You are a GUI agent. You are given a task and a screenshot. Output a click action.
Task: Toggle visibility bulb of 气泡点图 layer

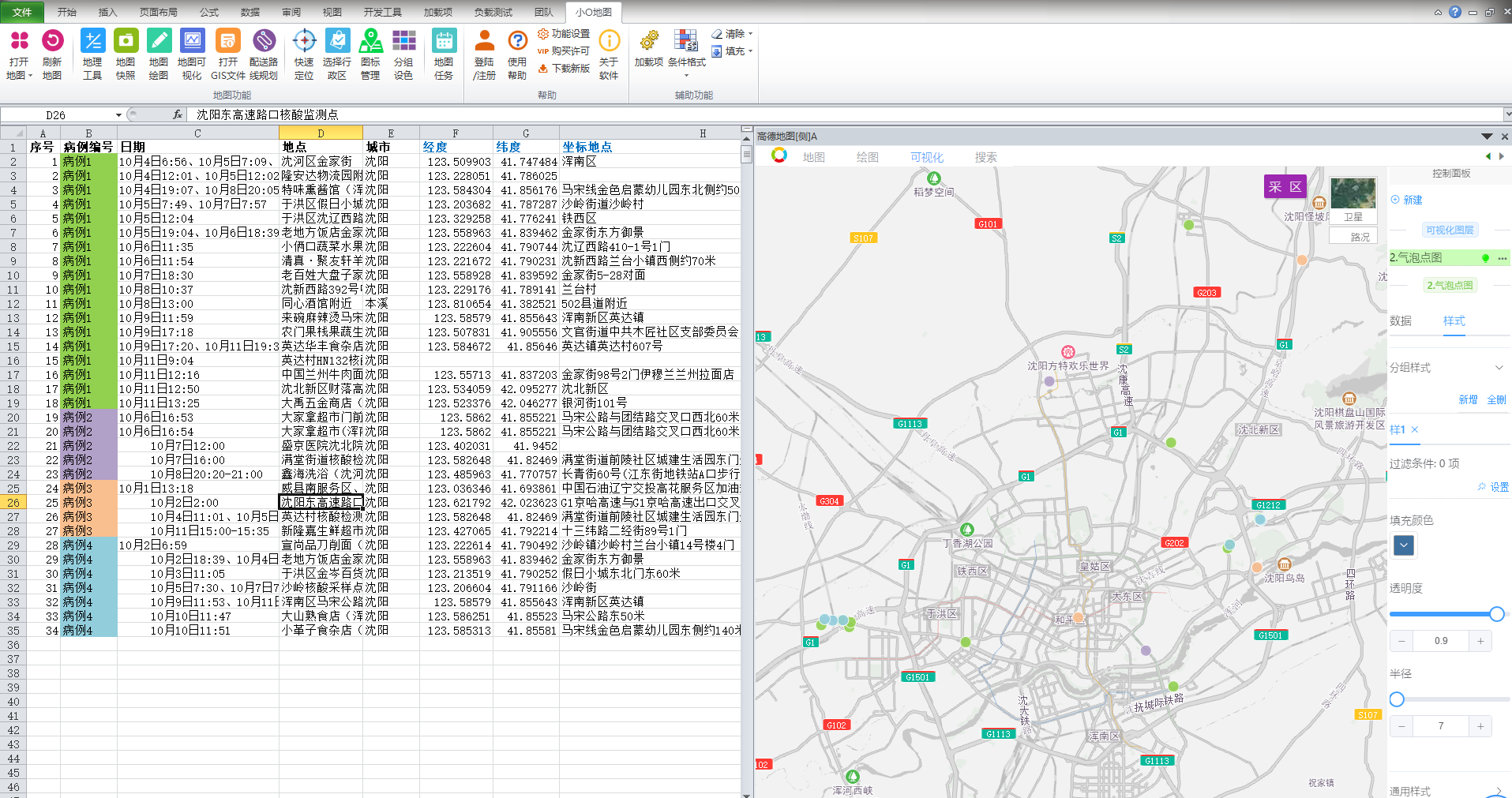click(x=1485, y=258)
